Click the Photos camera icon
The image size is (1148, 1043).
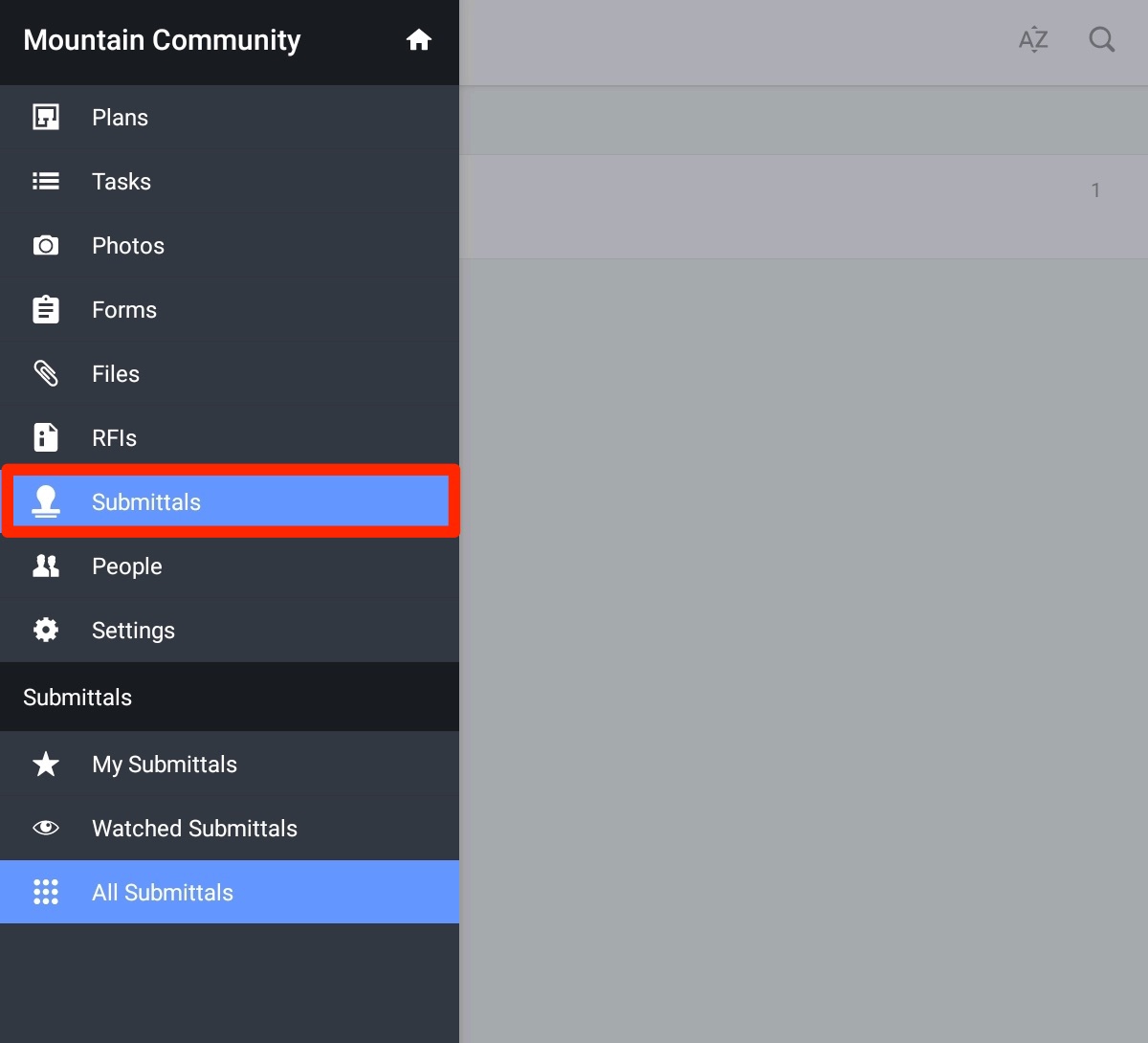pyautogui.click(x=46, y=246)
